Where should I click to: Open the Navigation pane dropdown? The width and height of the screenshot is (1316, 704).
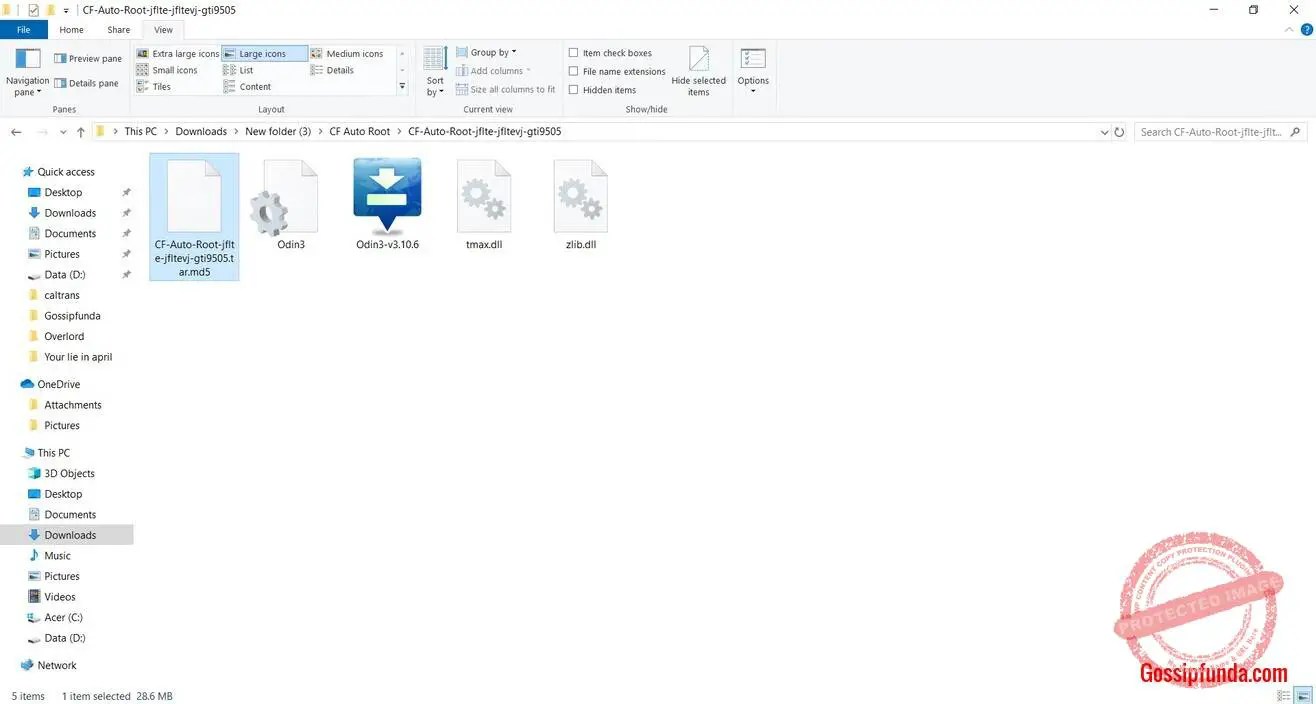coord(27,71)
